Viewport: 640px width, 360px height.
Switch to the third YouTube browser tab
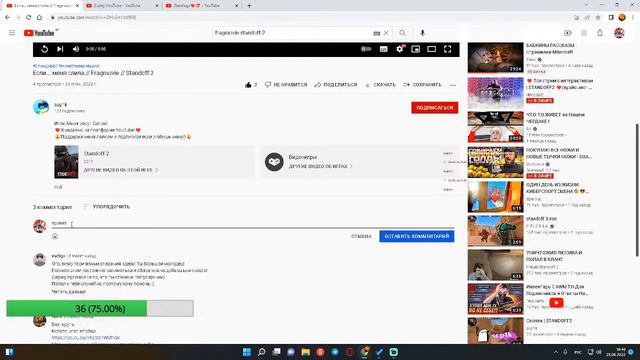(202, 6)
